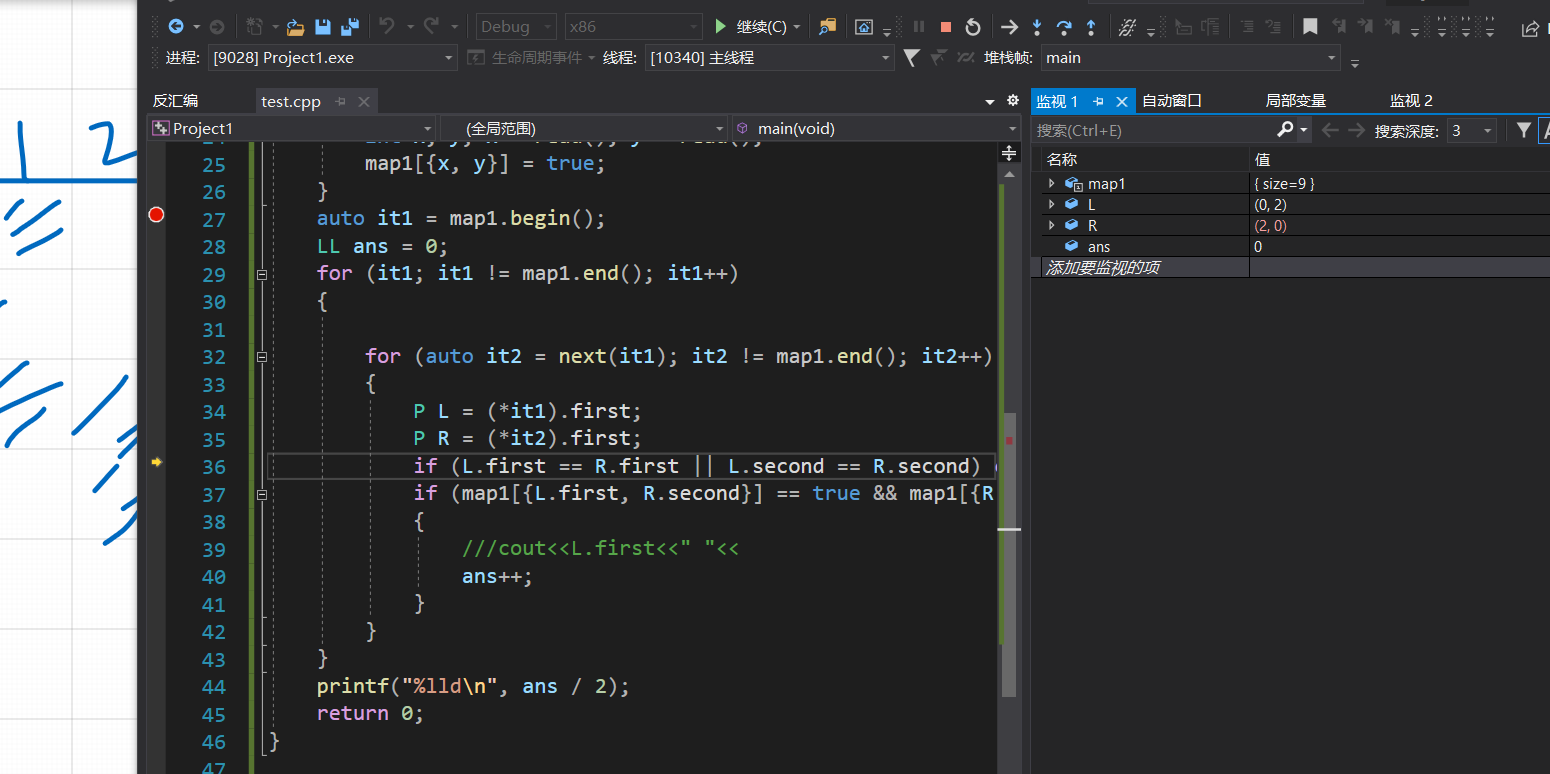Click Show Next Statement arrow icon

[1010, 27]
